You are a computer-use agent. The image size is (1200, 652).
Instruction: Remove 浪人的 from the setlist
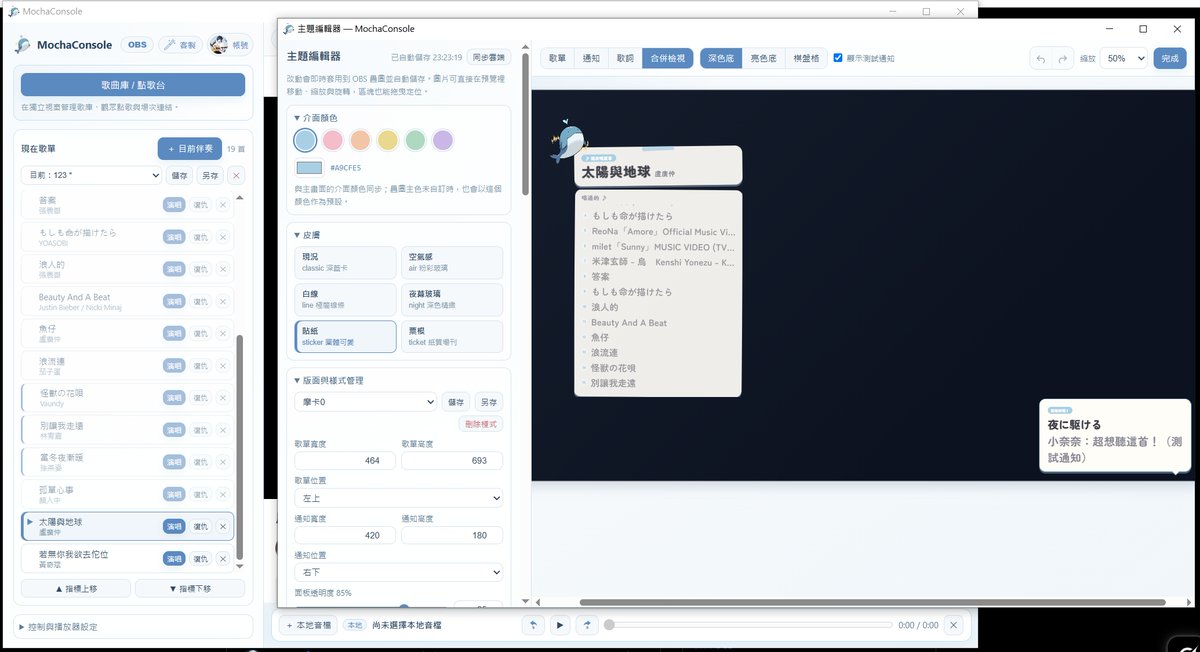(222, 269)
